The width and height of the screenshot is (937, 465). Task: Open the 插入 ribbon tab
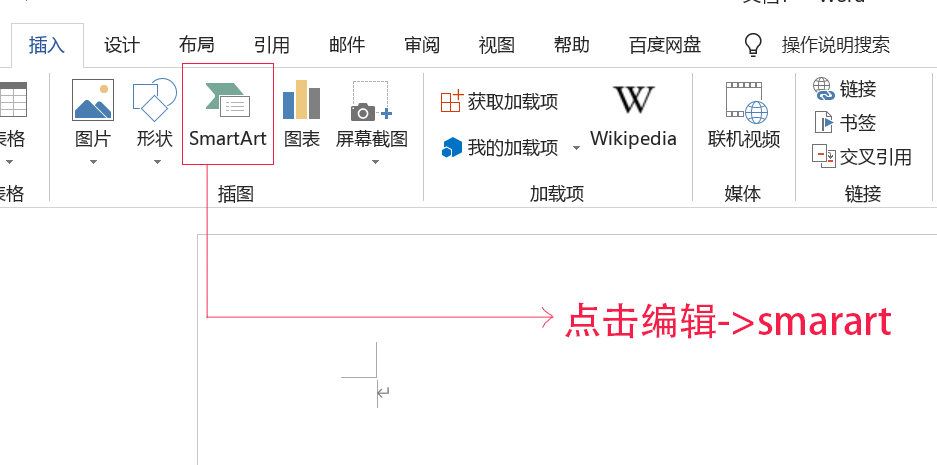click(x=47, y=45)
